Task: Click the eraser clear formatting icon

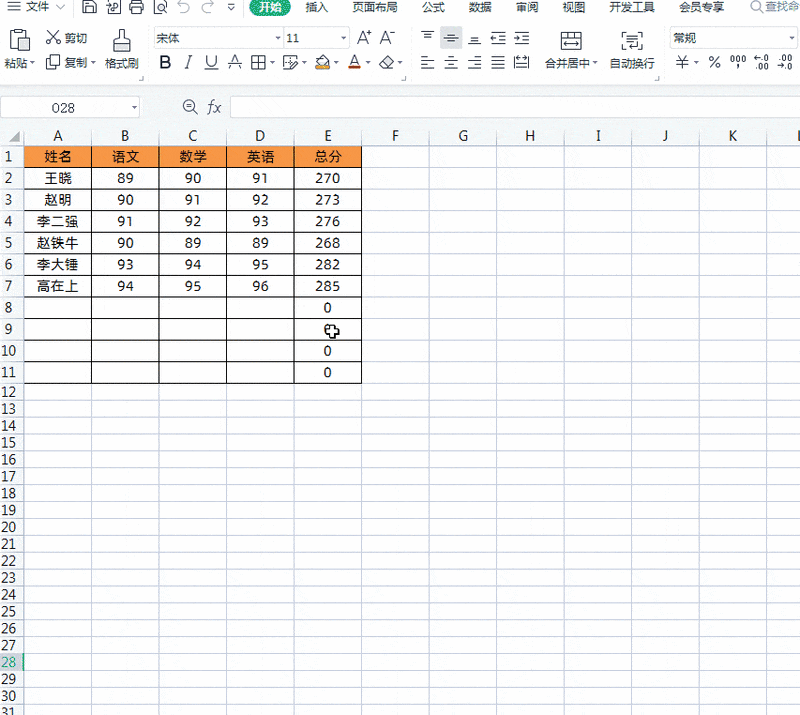Action: pos(387,62)
